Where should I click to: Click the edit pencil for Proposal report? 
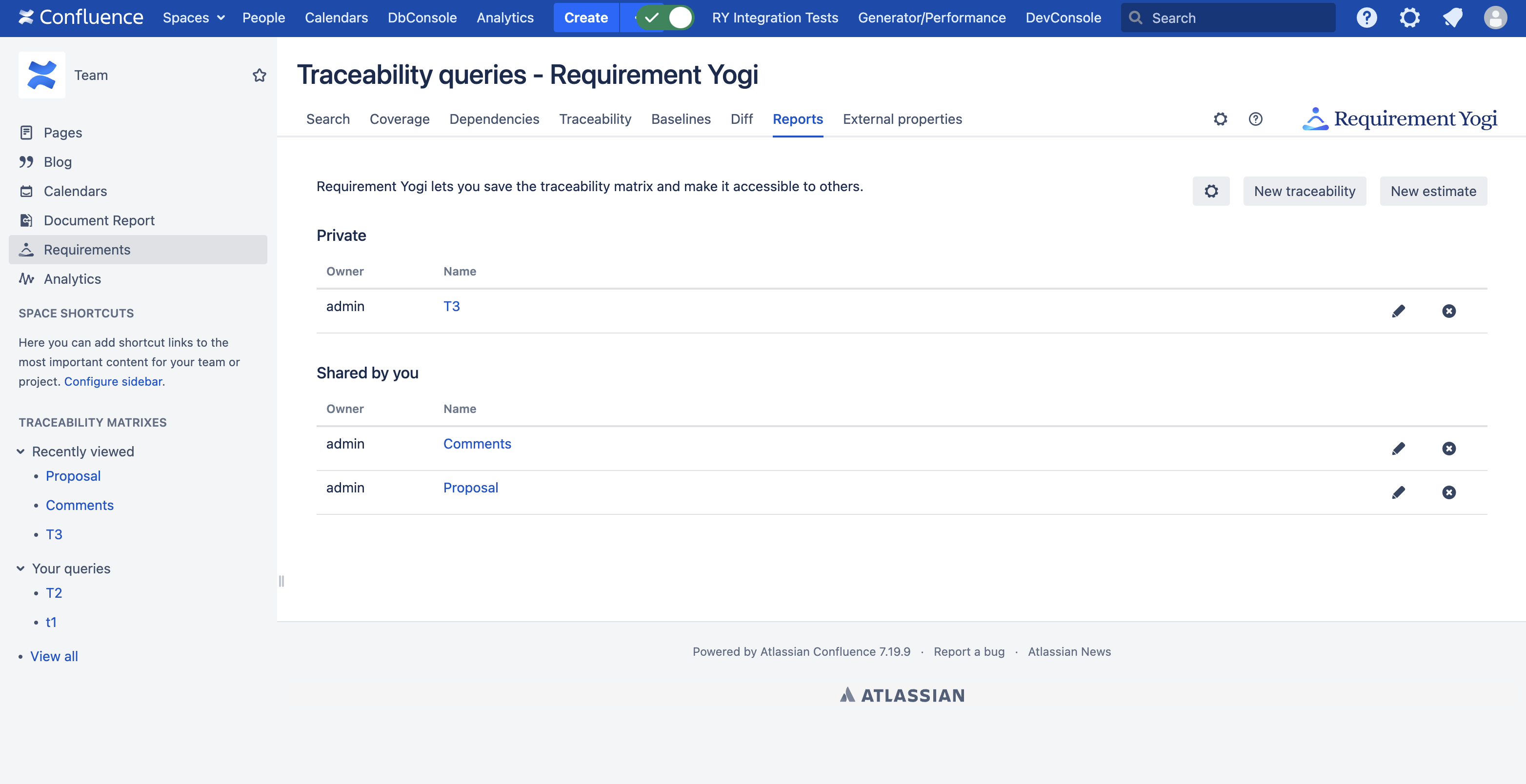point(1398,492)
